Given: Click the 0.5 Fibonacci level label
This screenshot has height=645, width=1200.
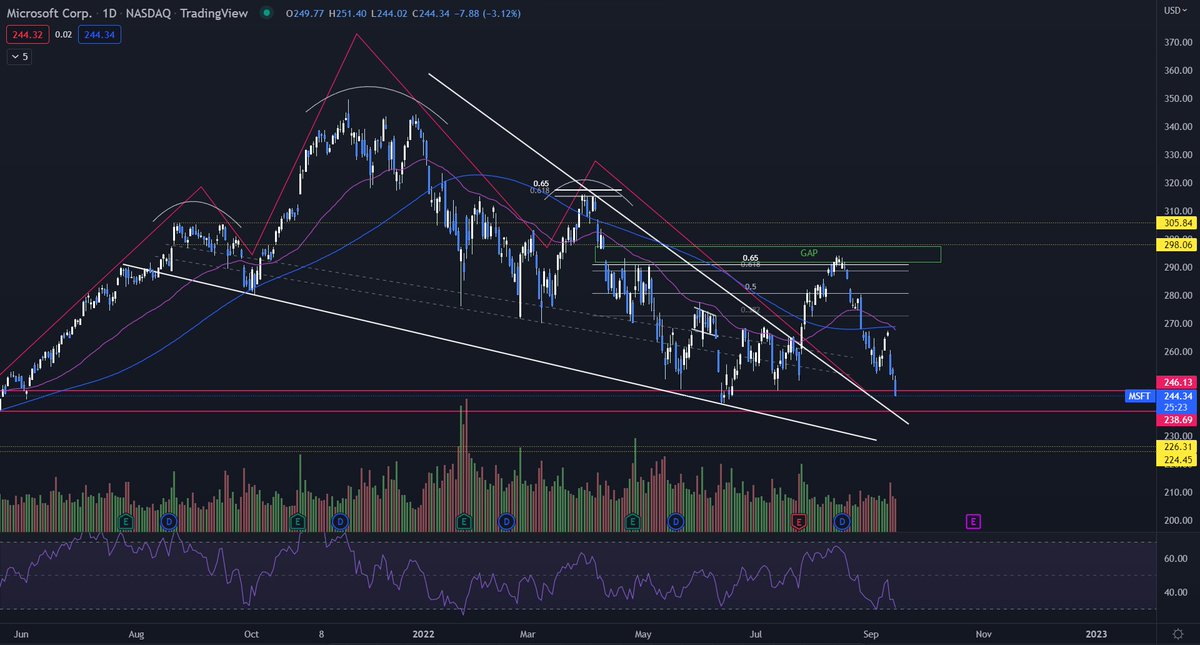Looking at the screenshot, I should (x=750, y=288).
